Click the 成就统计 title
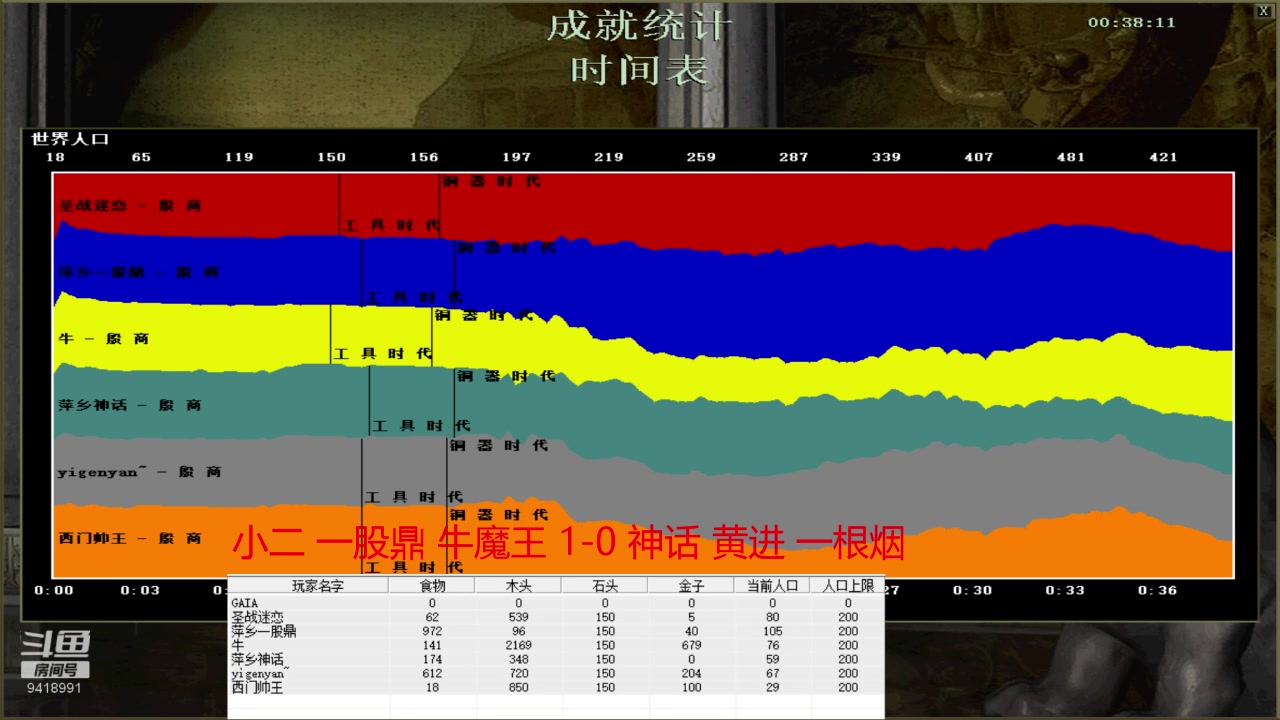This screenshot has width=1280, height=720. 640,26
